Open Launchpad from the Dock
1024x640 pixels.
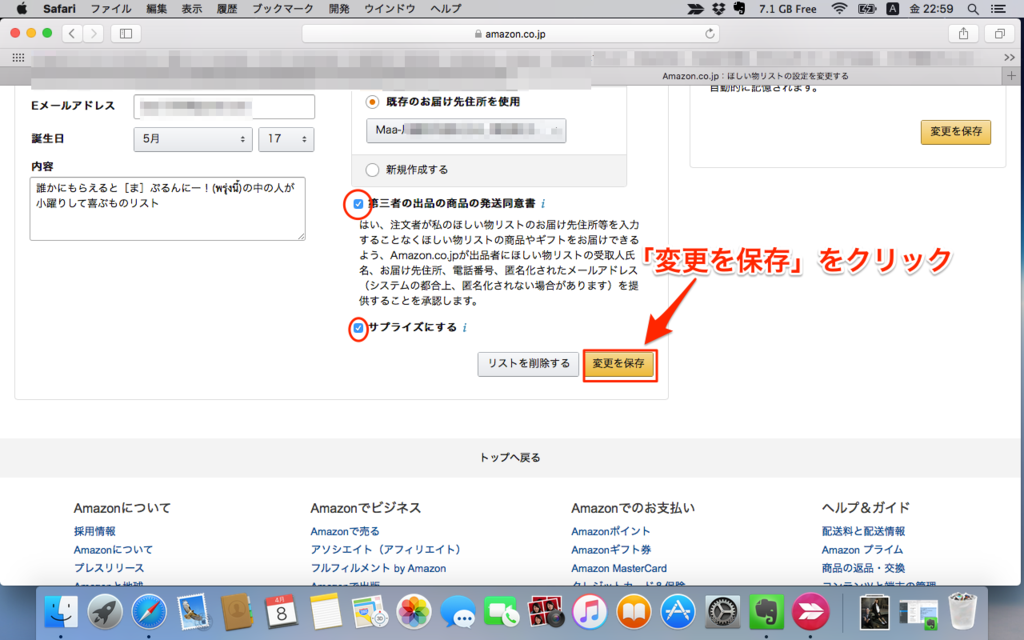pyautogui.click(x=104, y=612)
